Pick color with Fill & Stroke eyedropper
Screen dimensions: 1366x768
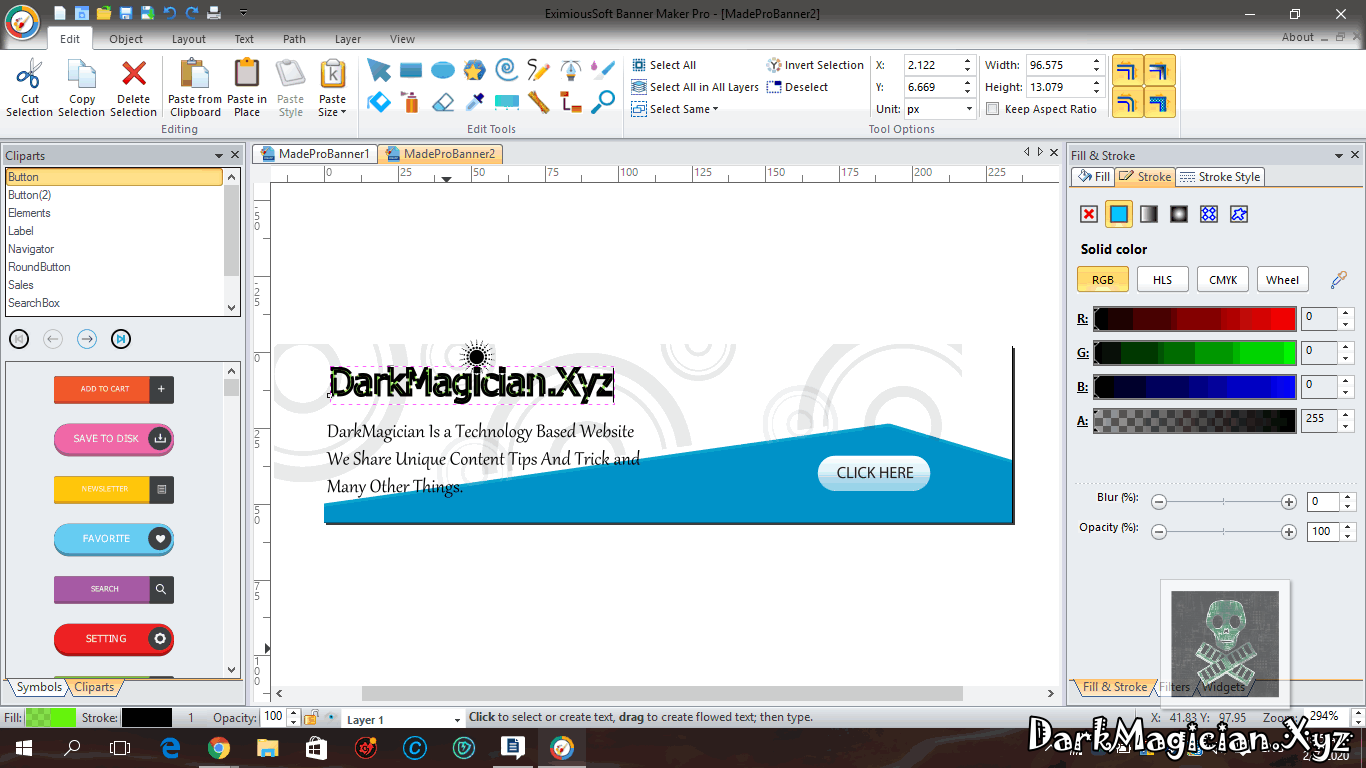[1337, 280]
